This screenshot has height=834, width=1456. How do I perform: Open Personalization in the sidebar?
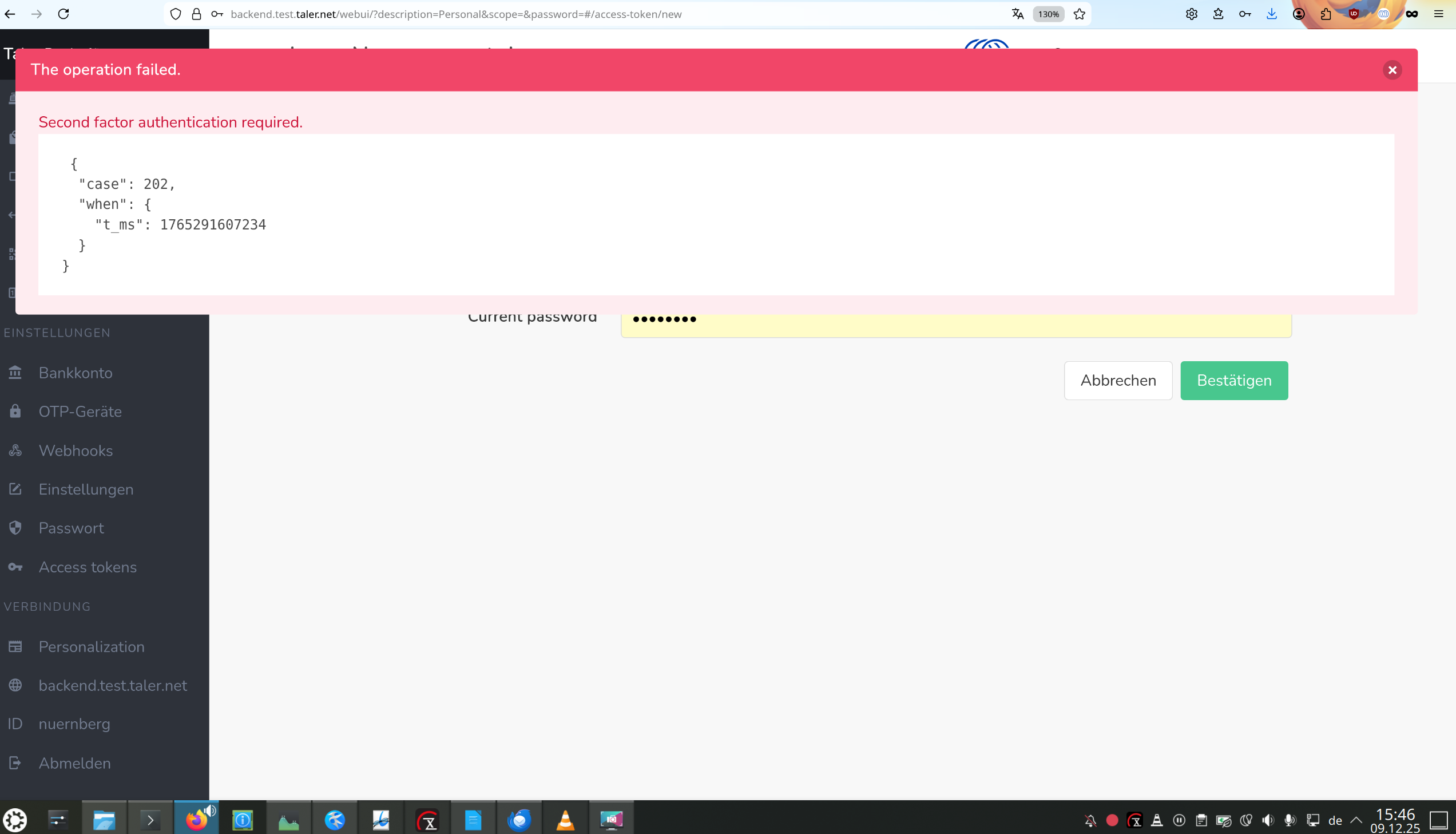92,646
